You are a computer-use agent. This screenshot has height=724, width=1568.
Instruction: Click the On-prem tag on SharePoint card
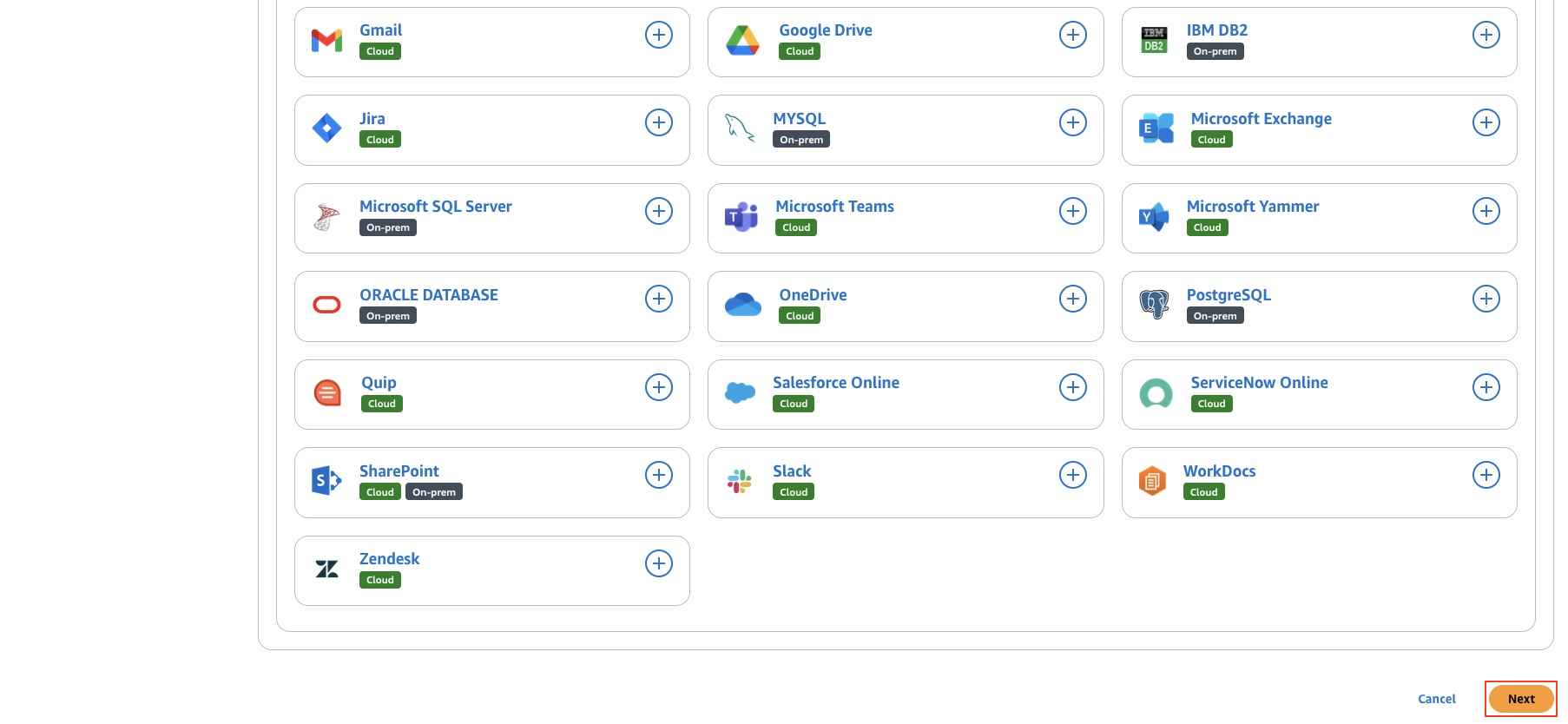point(434,492)
